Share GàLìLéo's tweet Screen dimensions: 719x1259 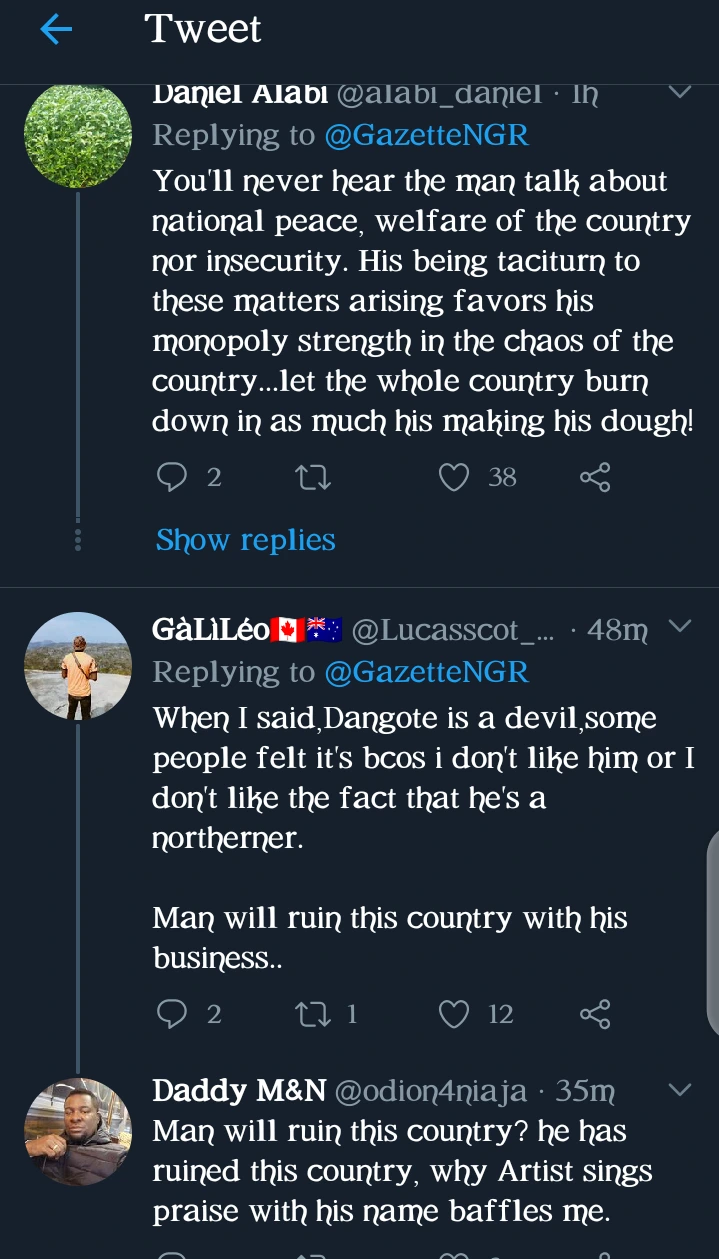(594, 1015)
